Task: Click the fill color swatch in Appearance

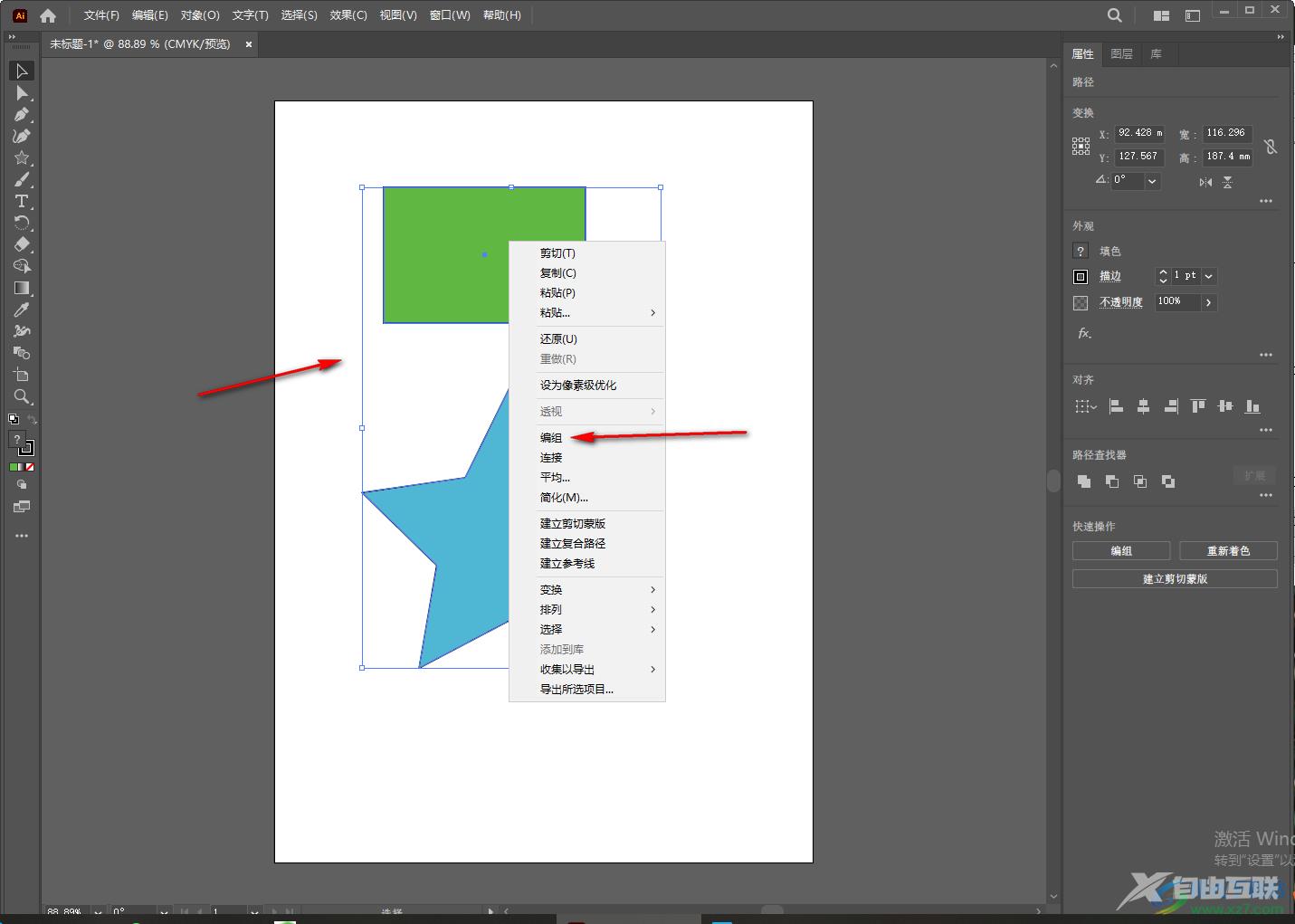Action: (1081, 251)
